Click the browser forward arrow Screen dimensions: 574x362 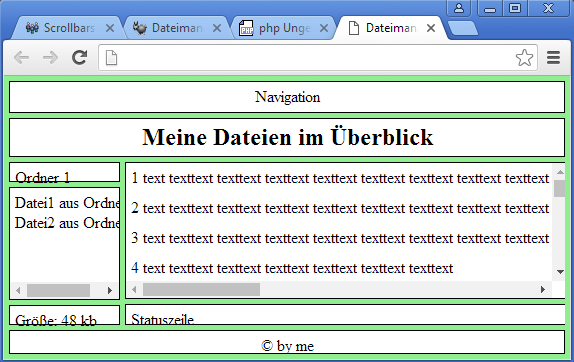[x=50, y=57]
